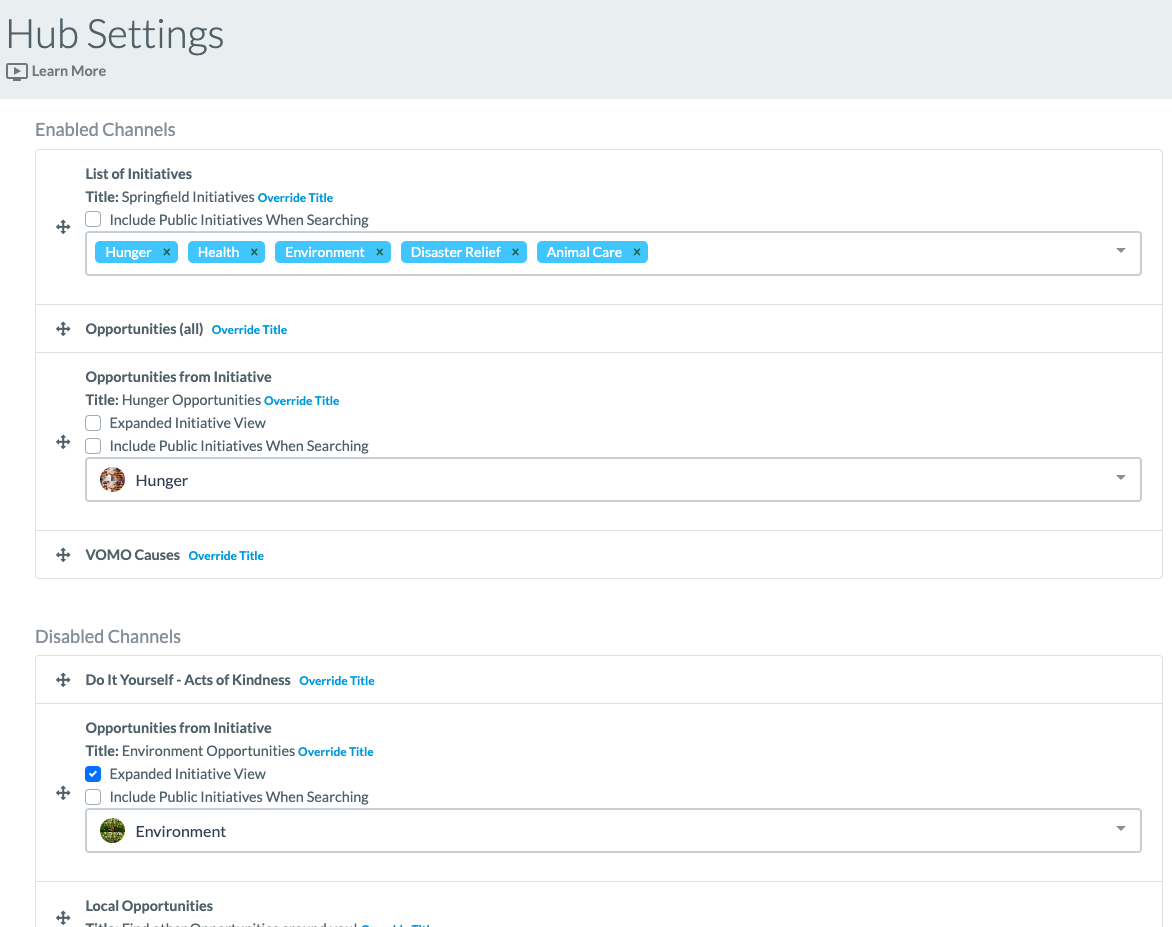Click the Disaster Relief tag label

(x=455, y=252)
